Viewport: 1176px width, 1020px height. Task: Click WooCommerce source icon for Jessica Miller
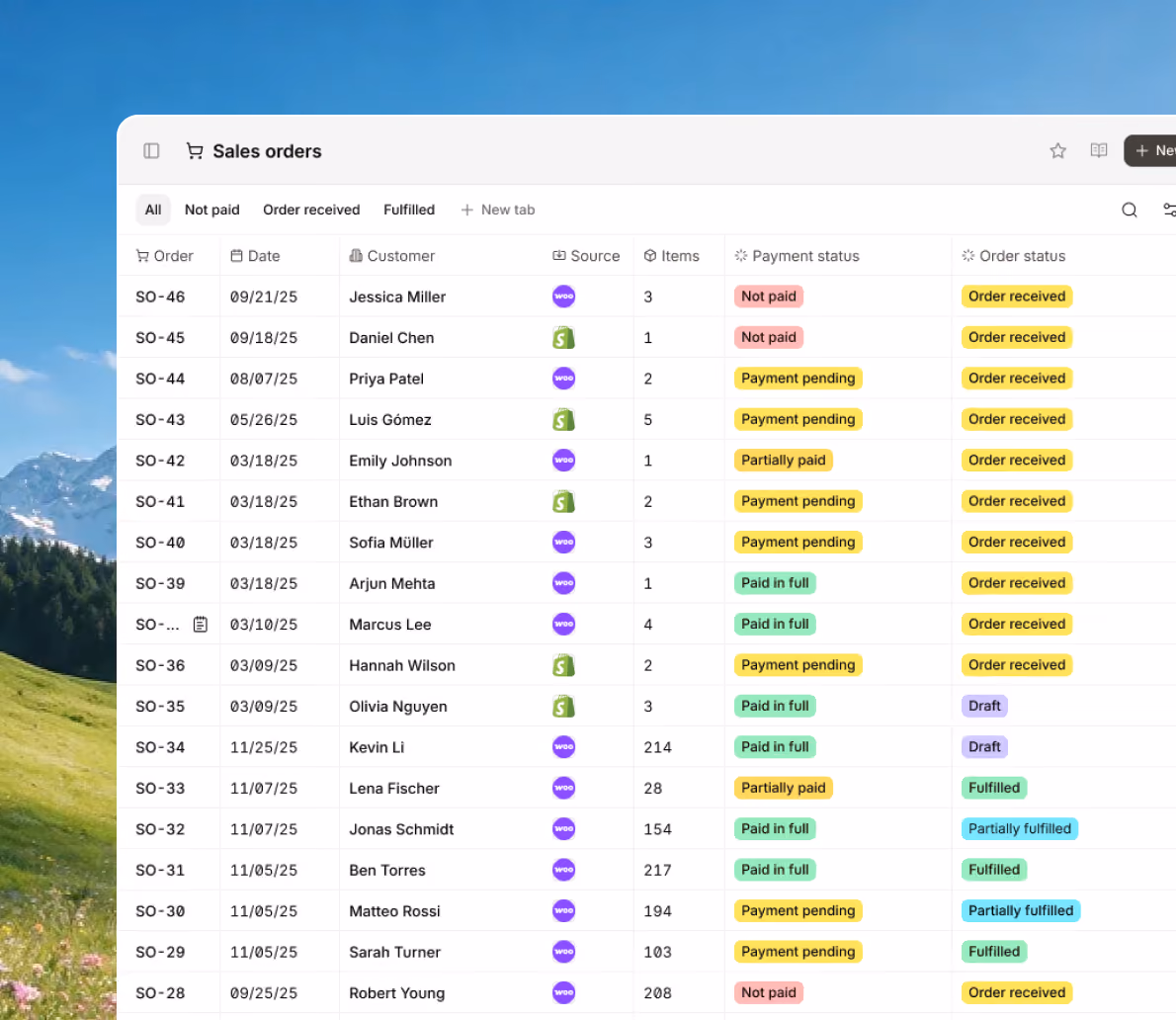pyautogui.click(x=564, y=297)
